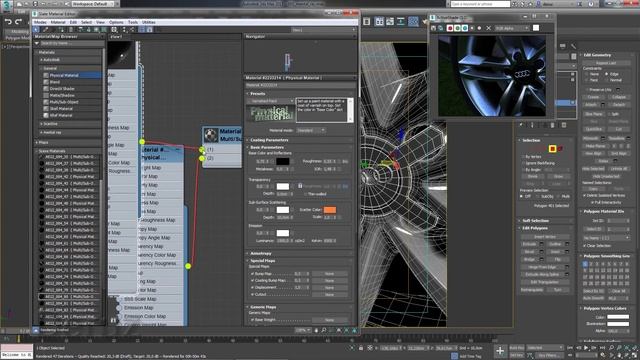
Task: Click the Repeat Last button
Action: coord(606,63)
